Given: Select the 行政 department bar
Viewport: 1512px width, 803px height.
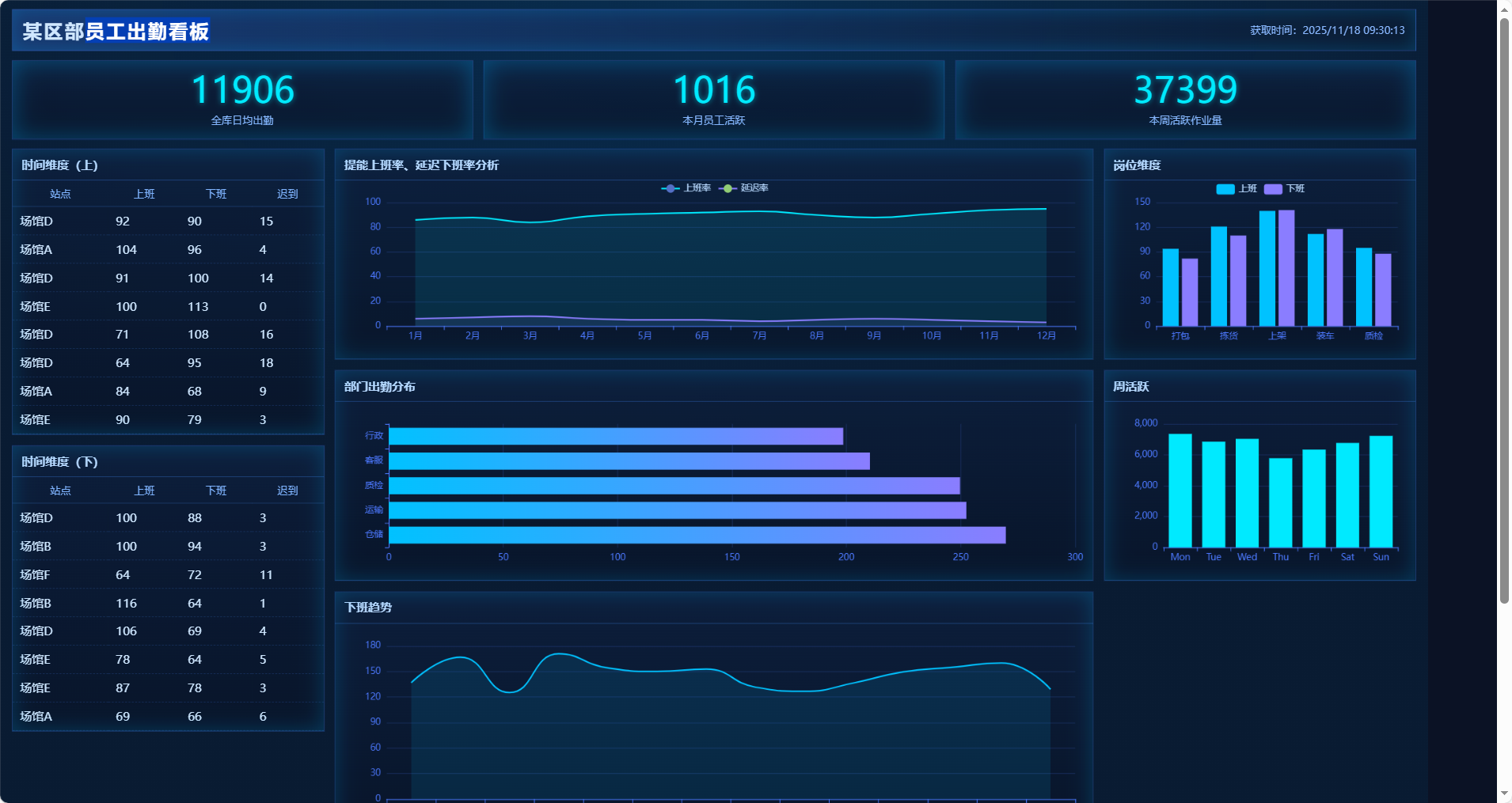Looking at the screenshot, I should (615, 437).
